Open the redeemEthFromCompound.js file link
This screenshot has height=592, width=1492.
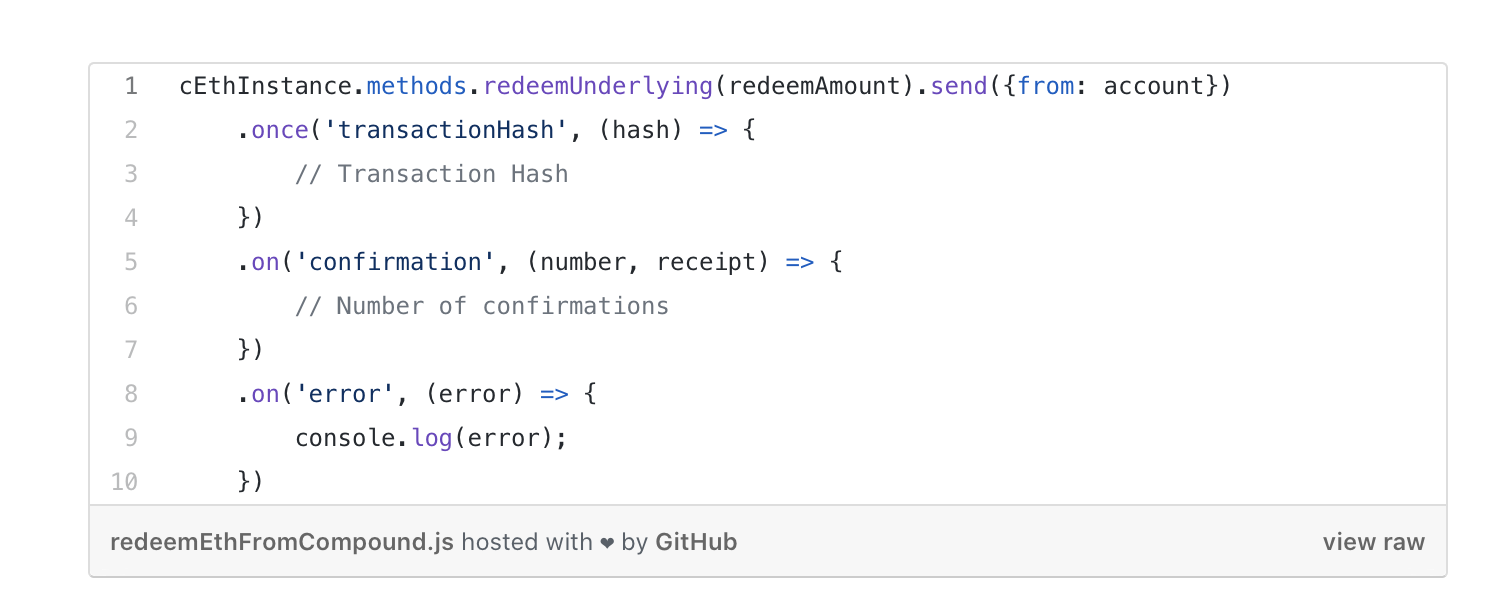tap(282, 542)
